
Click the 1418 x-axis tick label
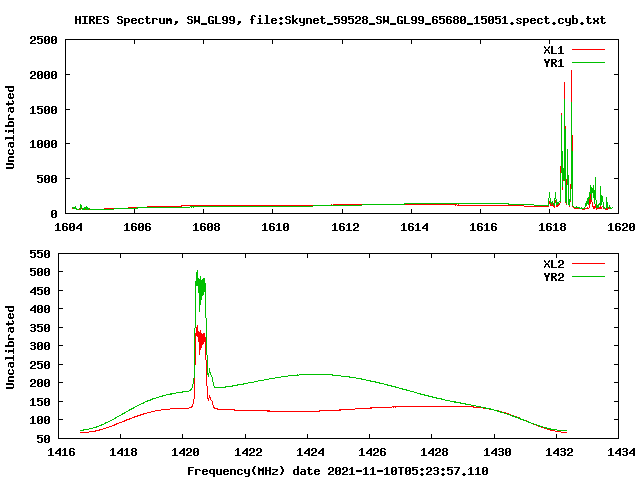click(123, 452)
